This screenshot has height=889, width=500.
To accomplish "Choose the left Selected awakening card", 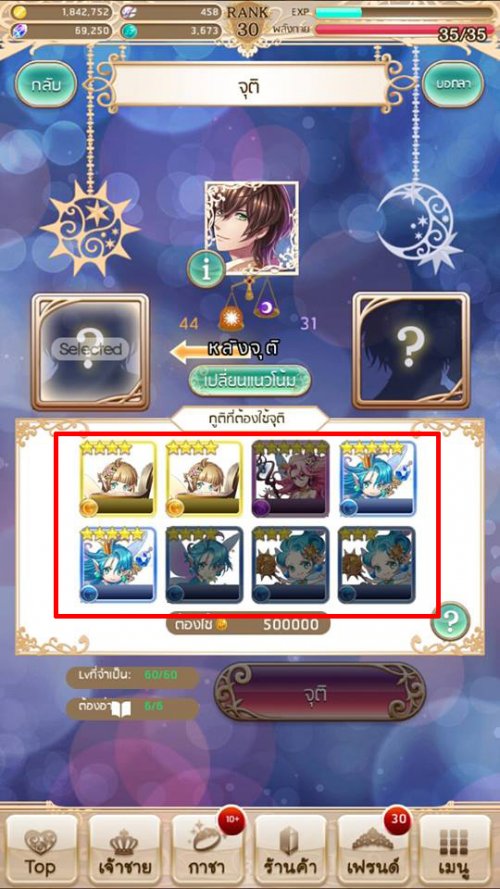I will (90, 350).
